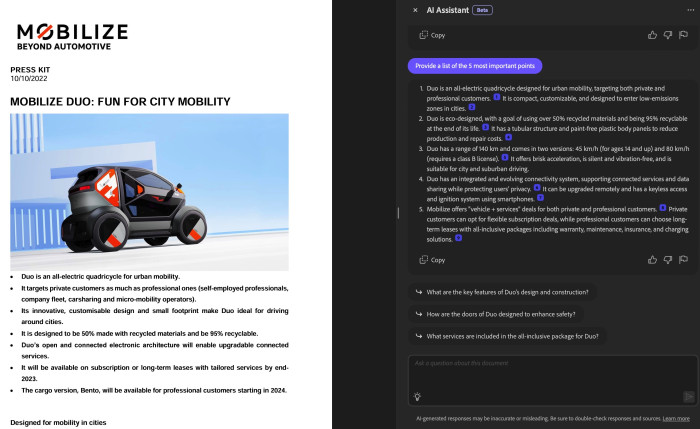
Task: Thumbs up the response above the prompt
Action: pos(652,35)
